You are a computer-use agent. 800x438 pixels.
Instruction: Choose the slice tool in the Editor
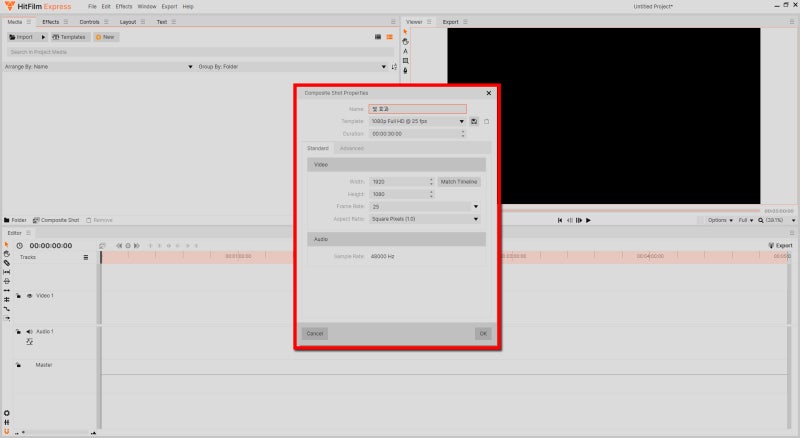7,263
